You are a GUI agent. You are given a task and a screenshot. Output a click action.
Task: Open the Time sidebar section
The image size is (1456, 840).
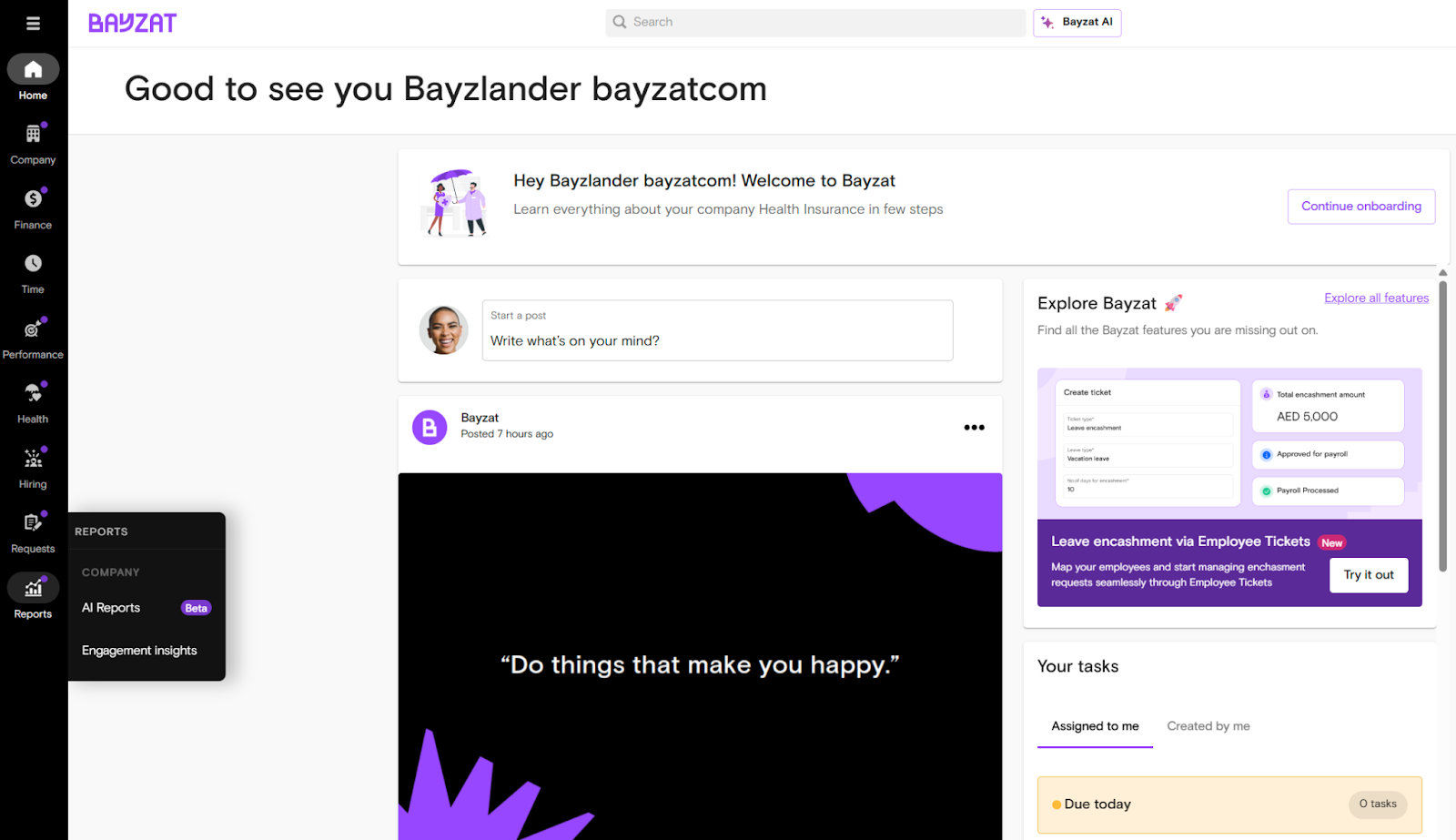pos(33,274)
